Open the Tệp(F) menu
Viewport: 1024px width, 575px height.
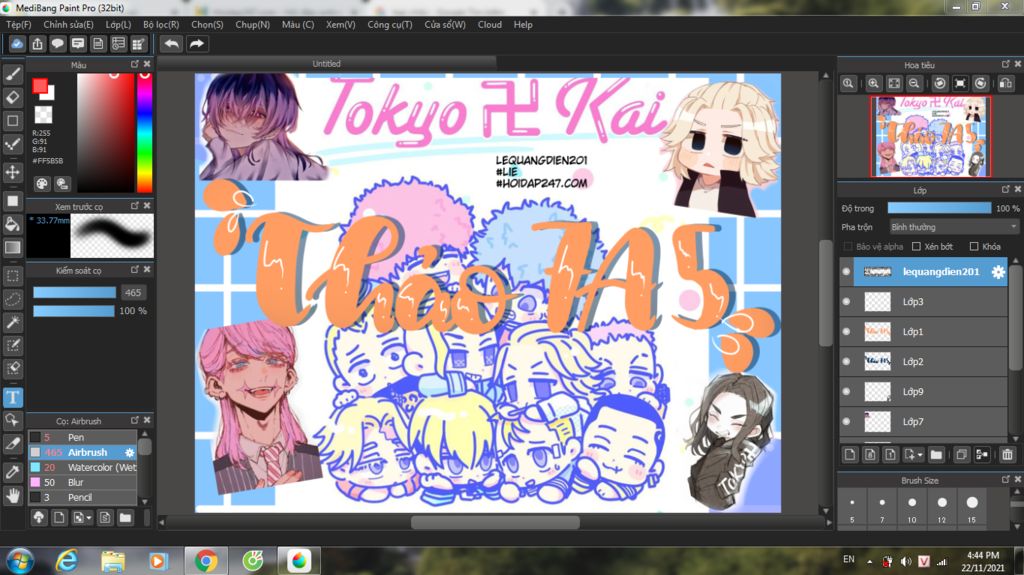(18, 24)
